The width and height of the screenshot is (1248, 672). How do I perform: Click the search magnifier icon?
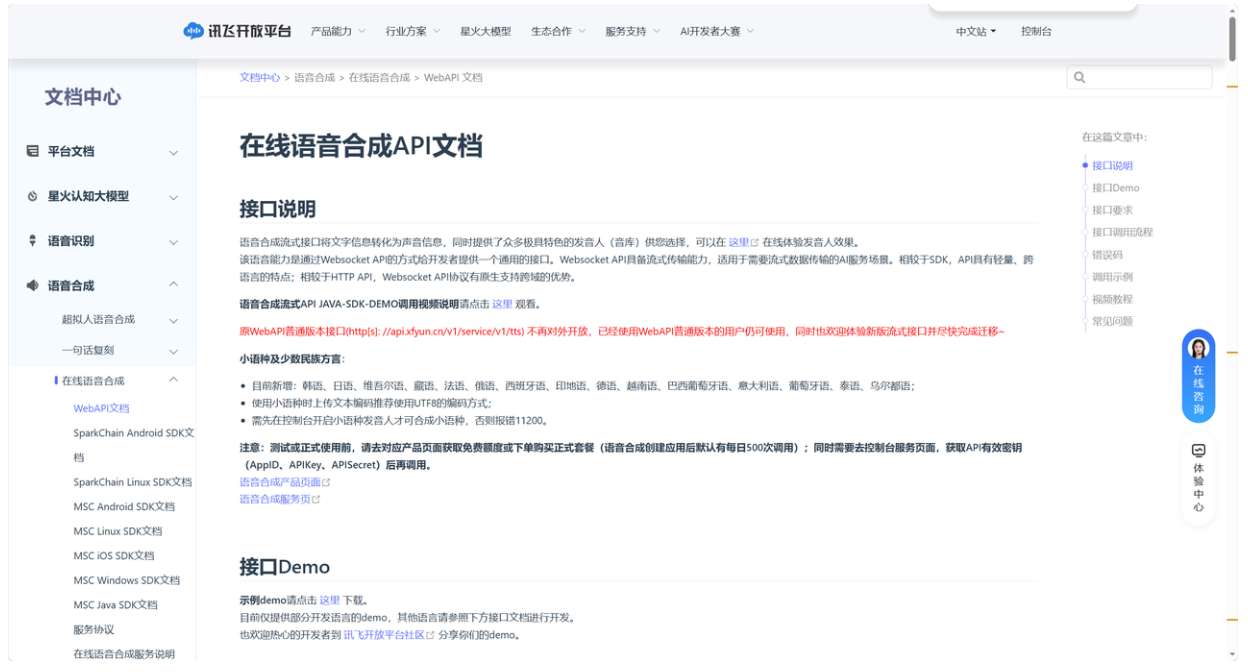coord(1079,77)
